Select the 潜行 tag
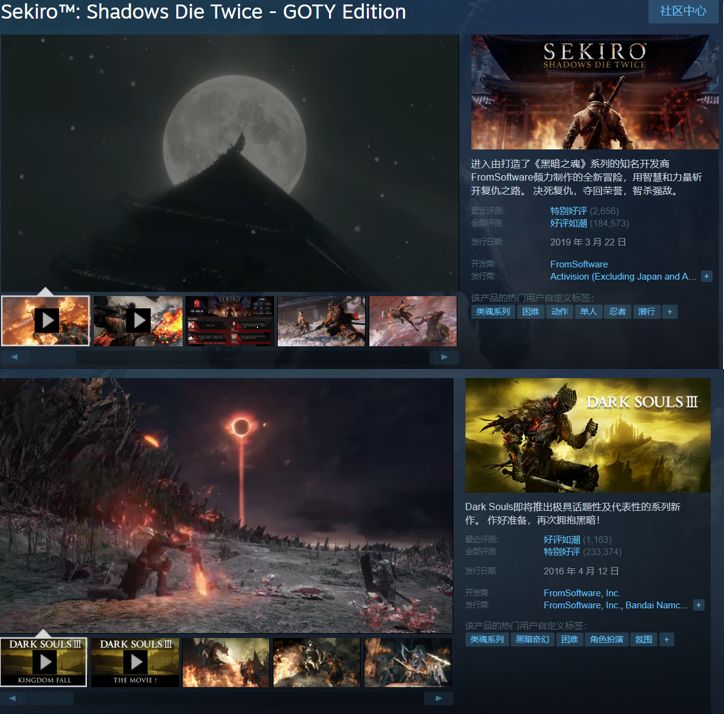The height and width of the screenshot is (714, 724). click(x=646, y=312)
